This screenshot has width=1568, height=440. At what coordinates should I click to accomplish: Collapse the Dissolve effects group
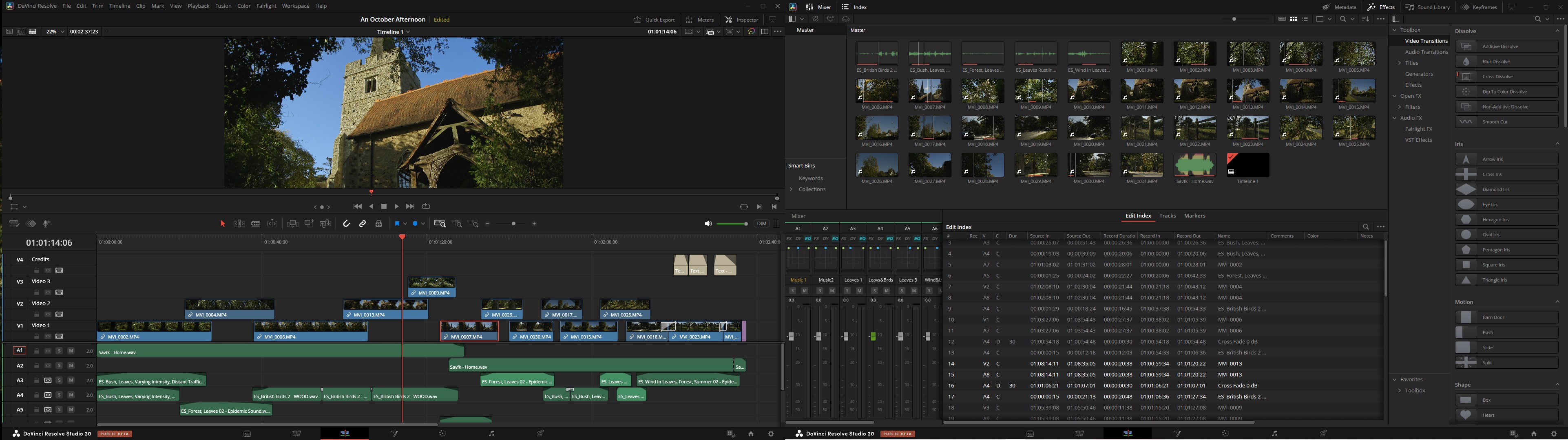pos(1558,31)
